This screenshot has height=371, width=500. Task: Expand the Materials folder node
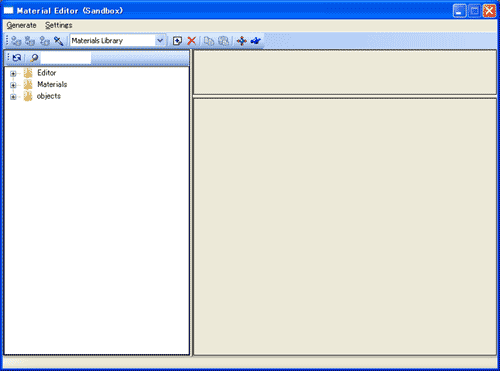pos(13,85)
